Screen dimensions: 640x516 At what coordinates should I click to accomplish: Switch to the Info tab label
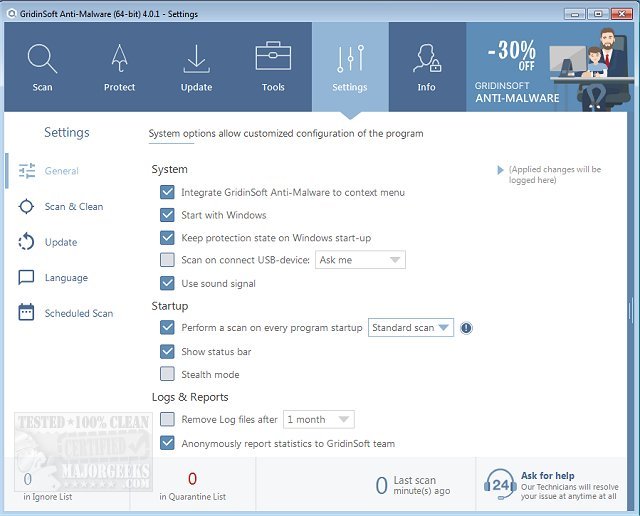427,87
